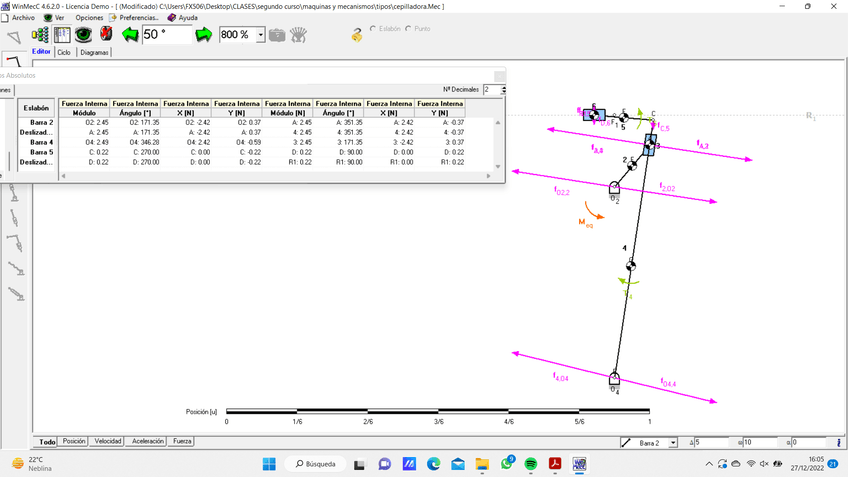Screen dimensions: 848x477
Task: Click the eye view icon in toolbar
Action: [84, 35]
